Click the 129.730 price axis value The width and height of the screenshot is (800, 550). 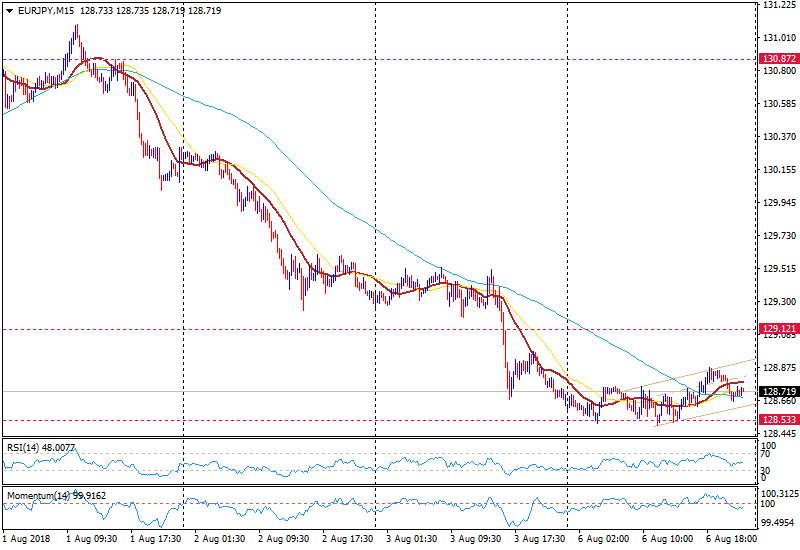[x=777, y=236]
